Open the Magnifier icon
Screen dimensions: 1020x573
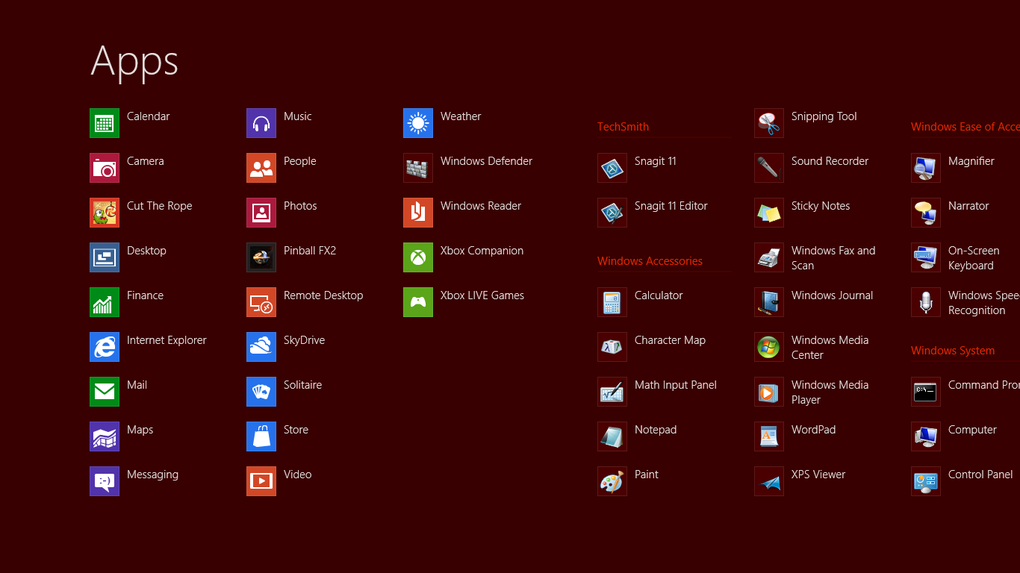[926, 168]
